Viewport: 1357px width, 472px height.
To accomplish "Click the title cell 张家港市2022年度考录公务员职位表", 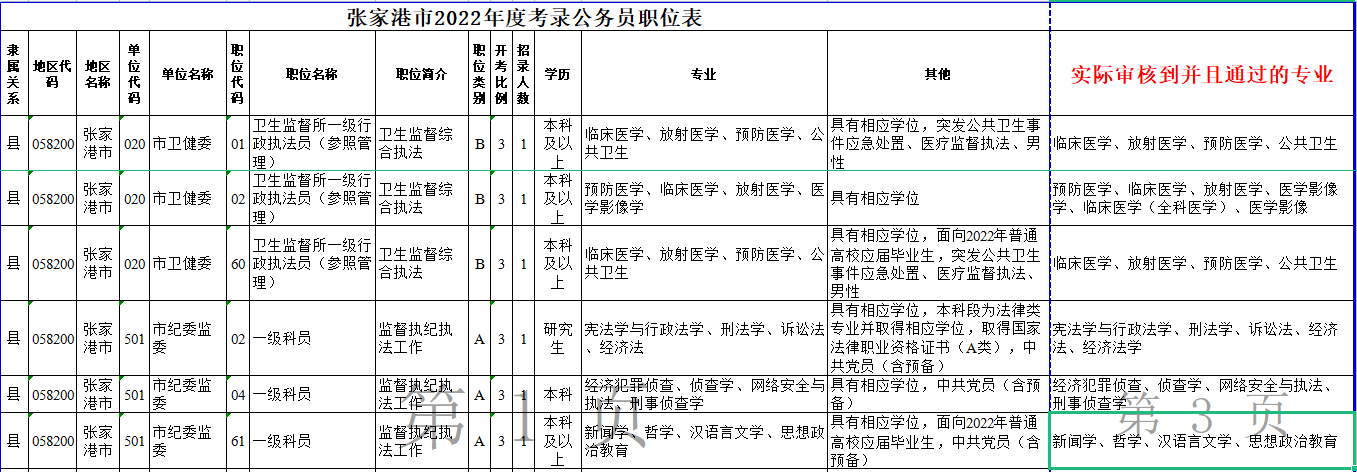I will pyautogui.click(x=524, y=17).
